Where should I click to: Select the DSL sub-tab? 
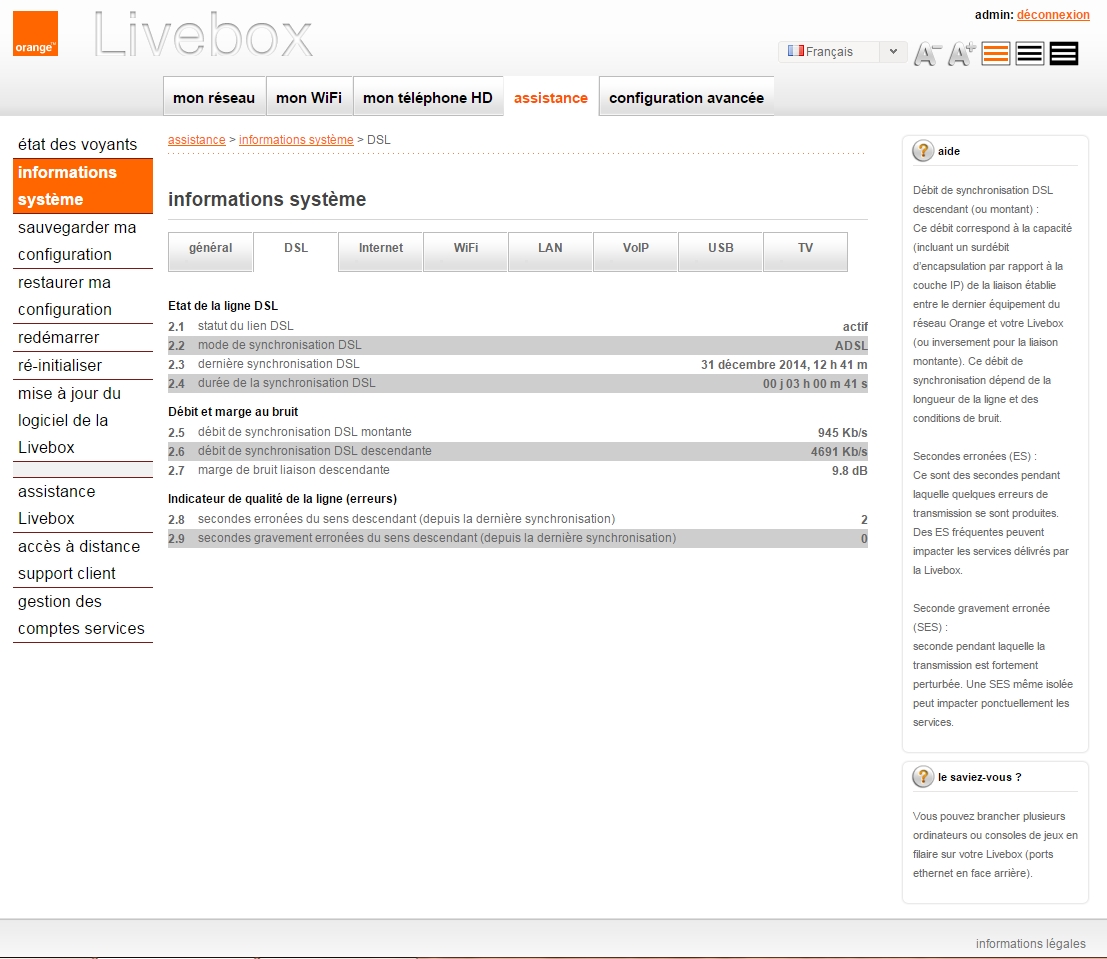(296, 251)
